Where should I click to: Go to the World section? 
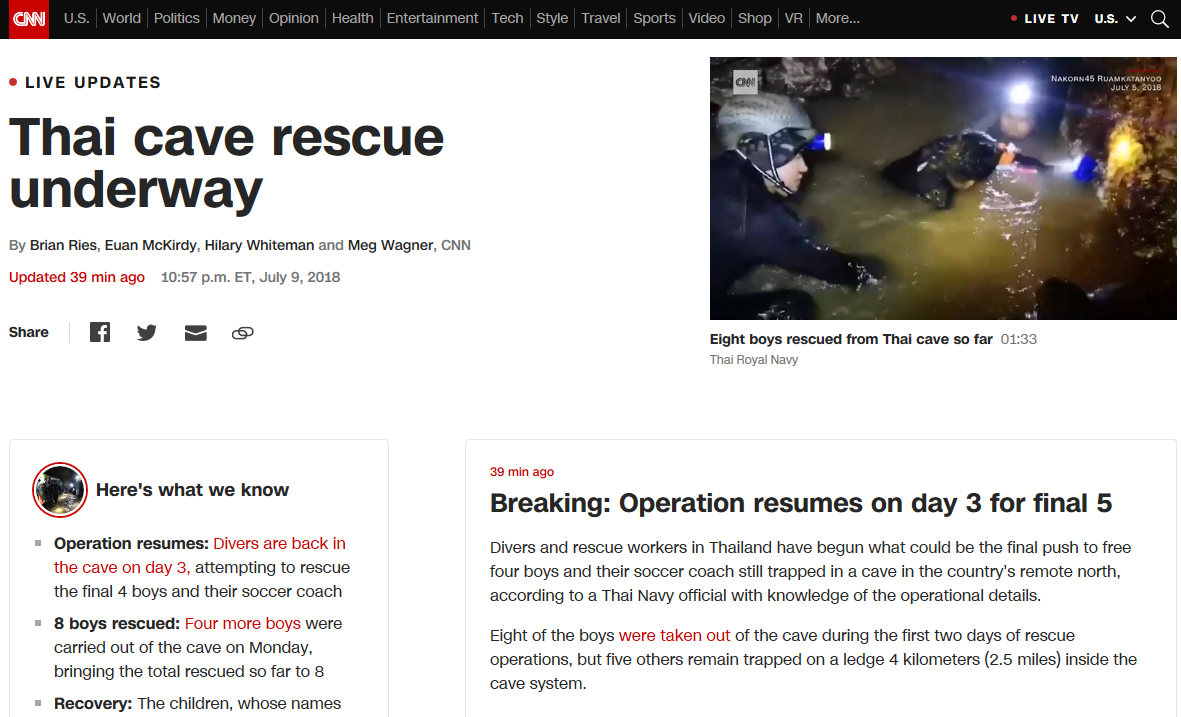pyautogui.click(x=121, y=18)
